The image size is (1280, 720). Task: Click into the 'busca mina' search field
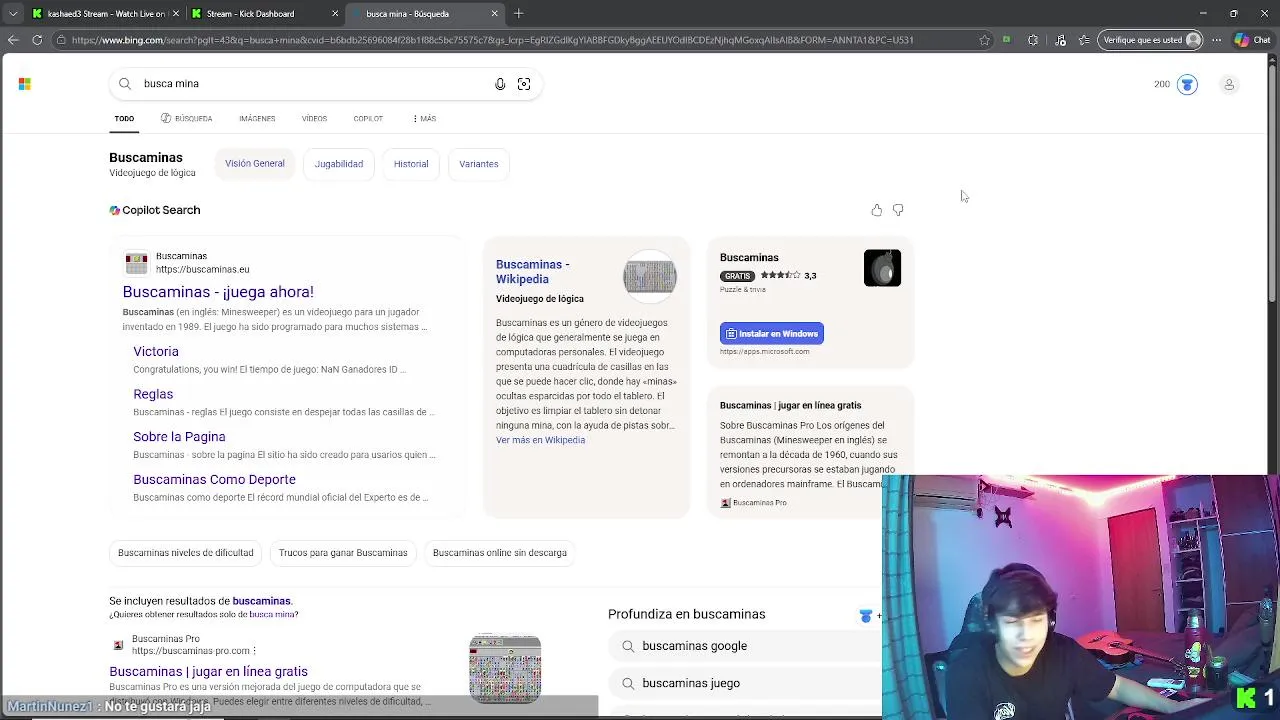click(x=310, y=84)
